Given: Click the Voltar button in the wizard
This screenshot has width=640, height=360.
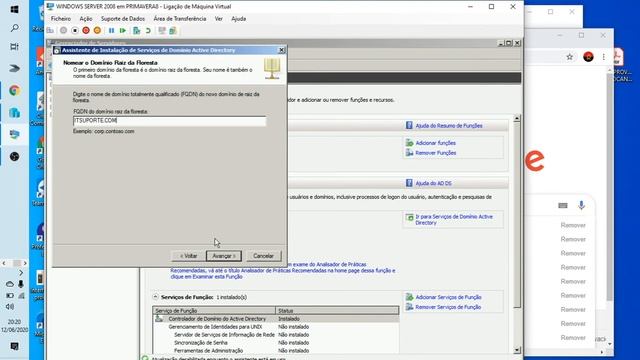Looking at the screenshot, I should (189, 256).
